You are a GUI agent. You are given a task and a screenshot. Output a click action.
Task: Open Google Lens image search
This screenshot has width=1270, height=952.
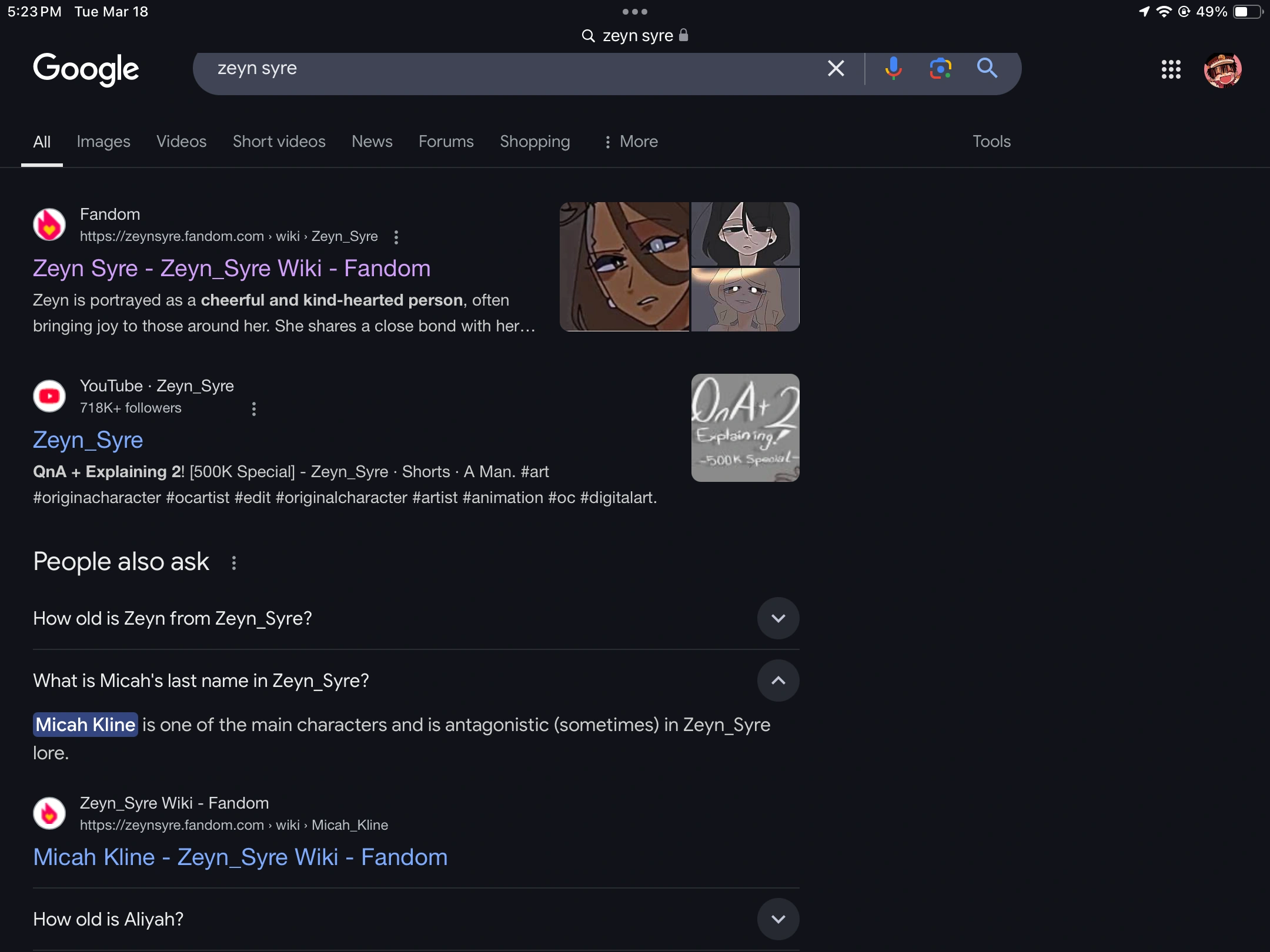940,69
